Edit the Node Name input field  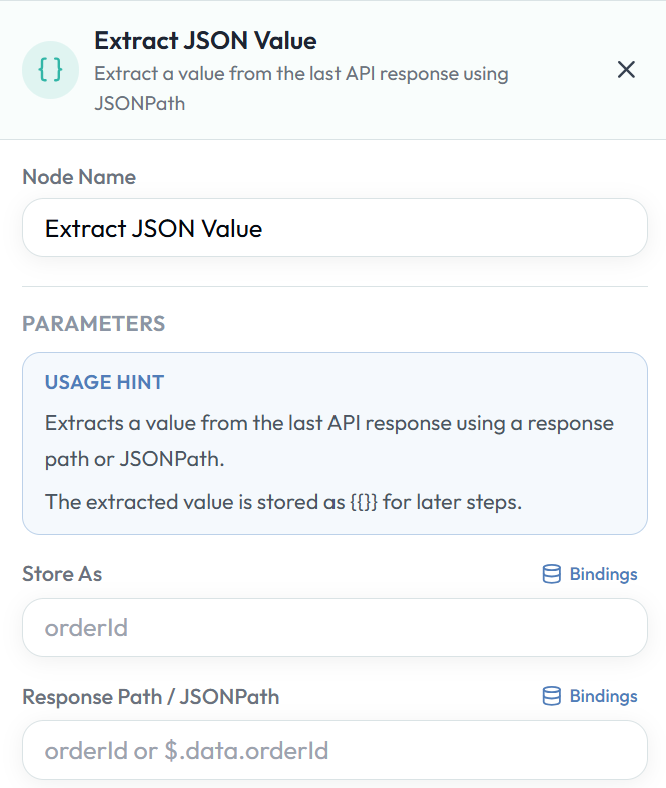point(335,228)
